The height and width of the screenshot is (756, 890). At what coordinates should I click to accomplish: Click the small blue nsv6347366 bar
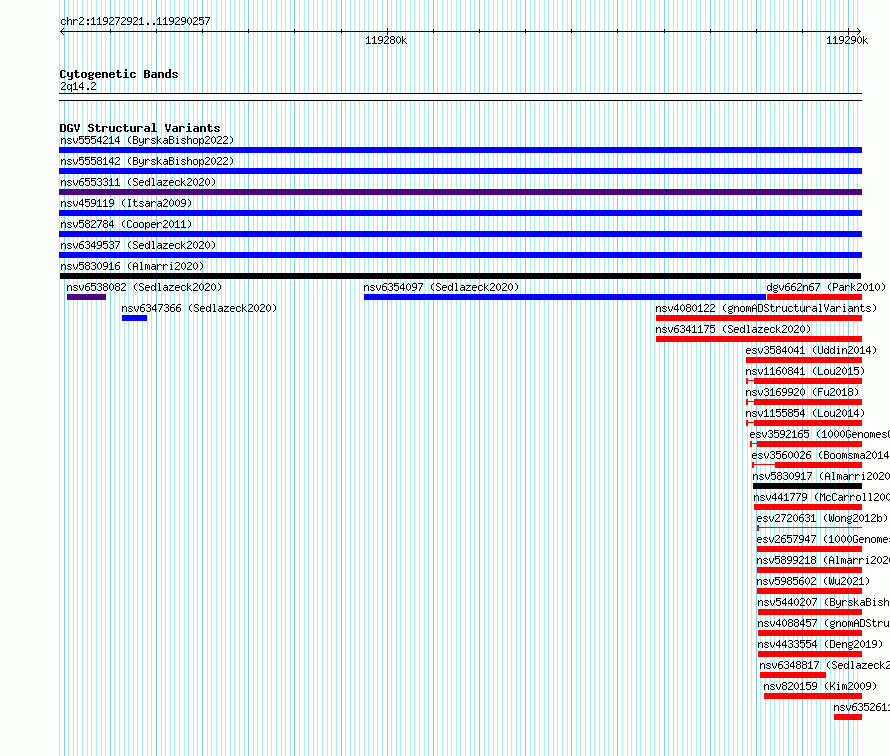(x=135, y=318)
